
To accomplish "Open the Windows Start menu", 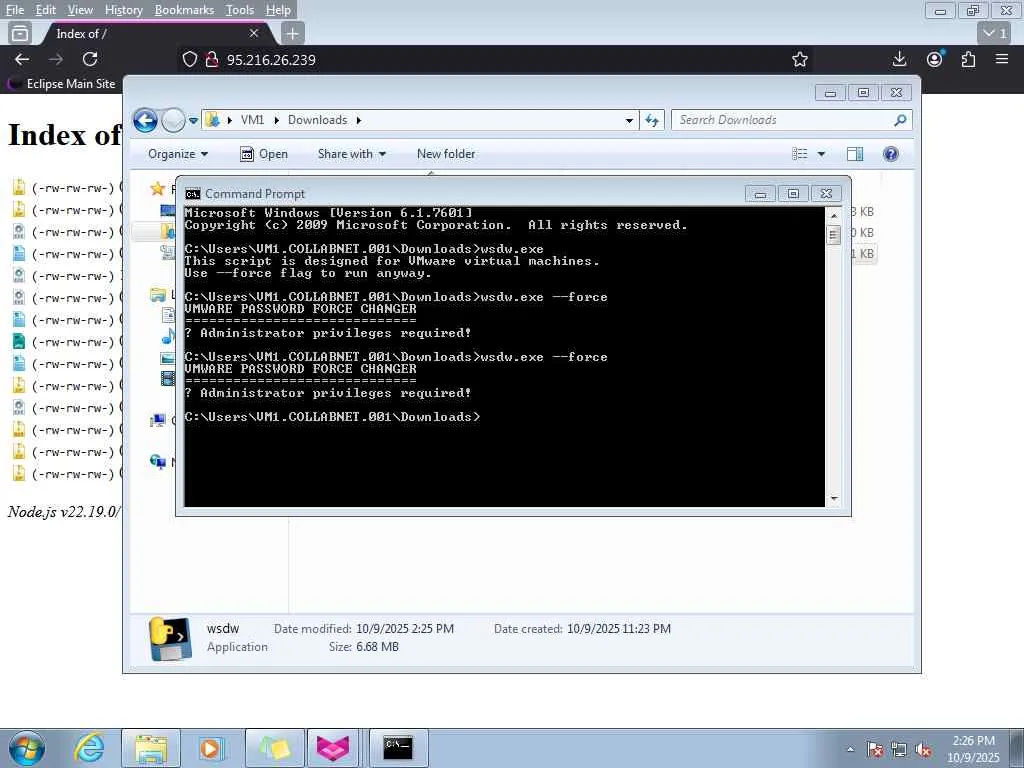I will click(27, 748).
